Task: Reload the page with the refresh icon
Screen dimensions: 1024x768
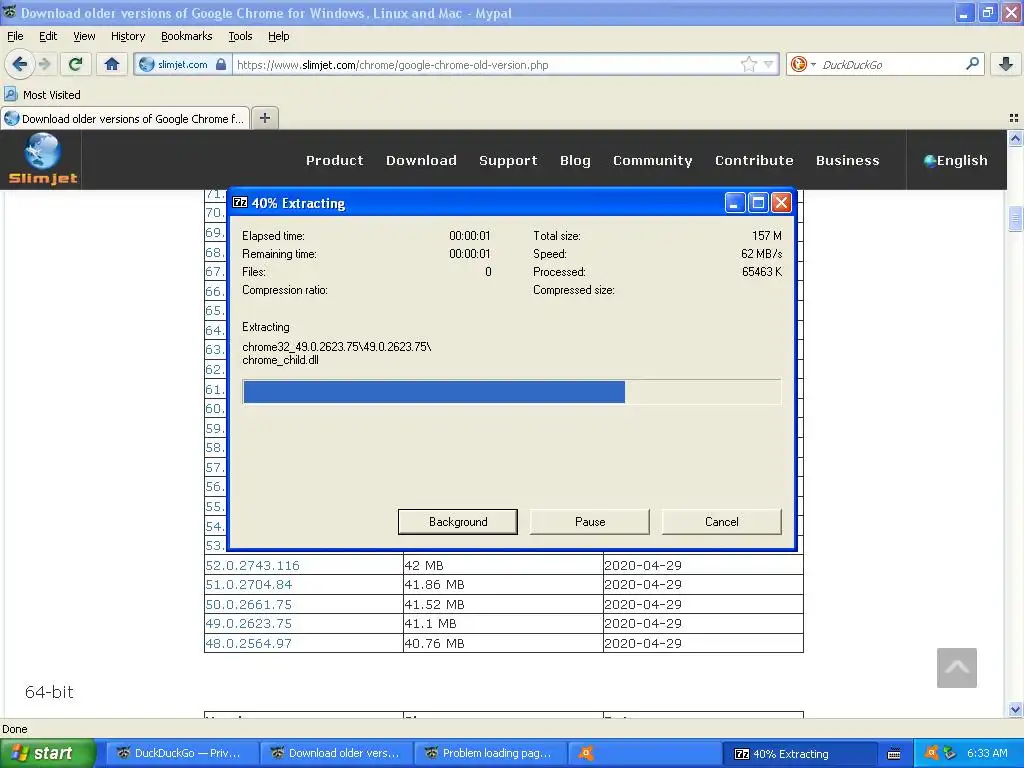Action: (76, 64)
